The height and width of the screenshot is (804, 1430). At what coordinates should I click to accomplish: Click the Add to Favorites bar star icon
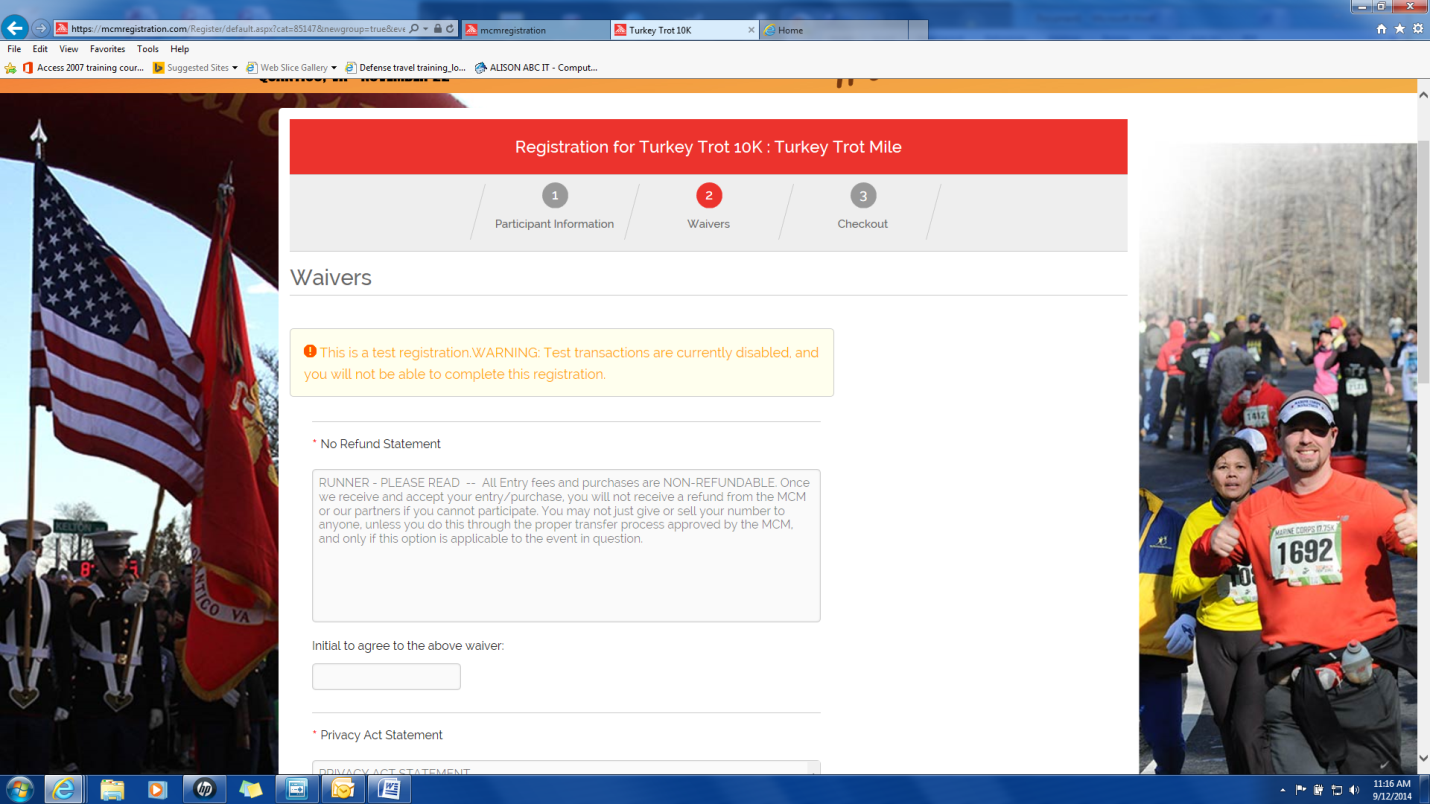coord(11,68)
